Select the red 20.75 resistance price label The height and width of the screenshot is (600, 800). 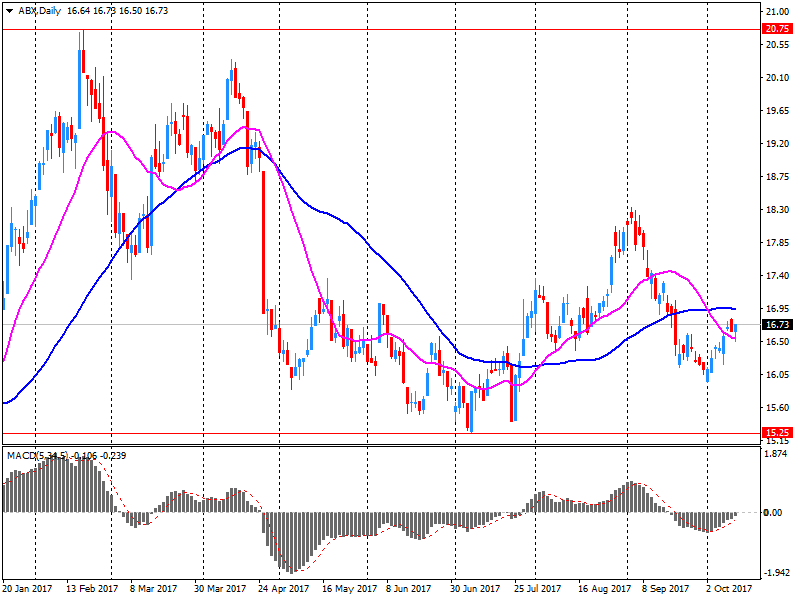coord(778,29)
